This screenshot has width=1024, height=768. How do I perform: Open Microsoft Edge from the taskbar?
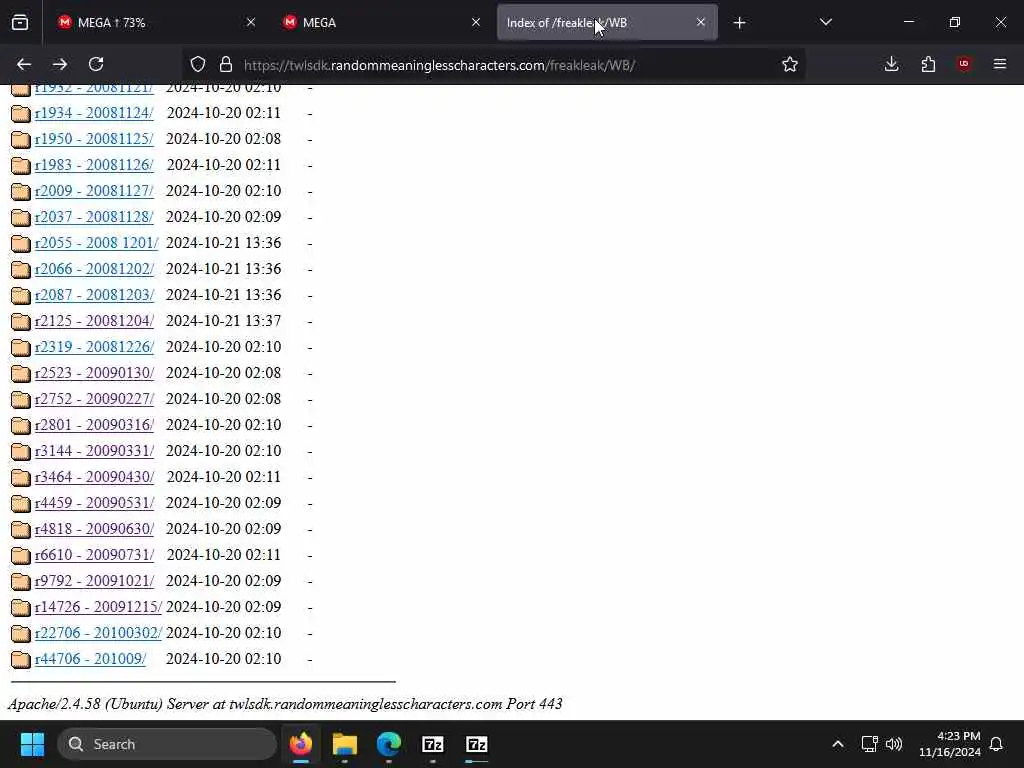click(x=389, y=744)
